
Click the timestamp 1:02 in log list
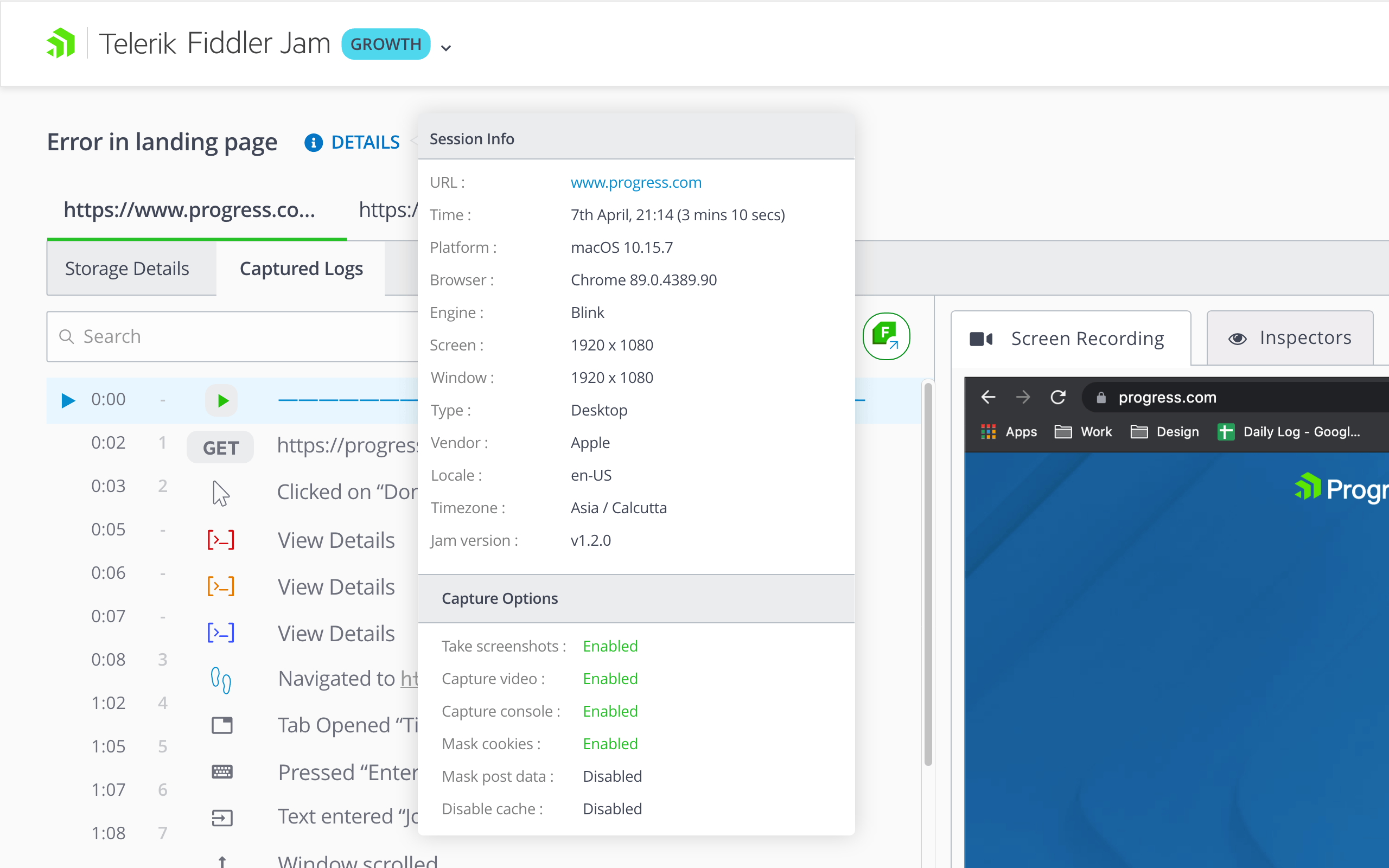(x=108, y=703)
